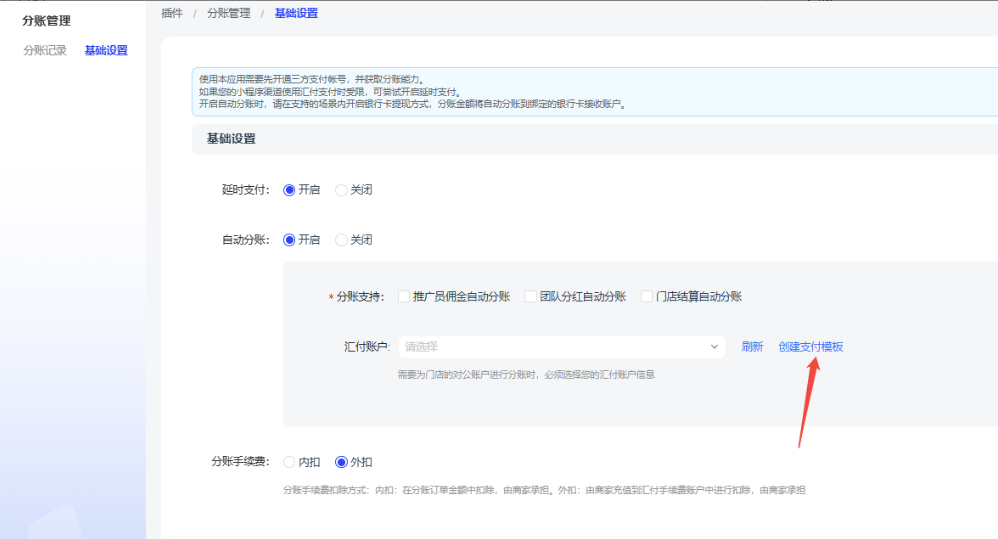Click the 汇付账户 dropdown chevron arrow
This screenshot has width=998, height=539.
tap(714, 347)
